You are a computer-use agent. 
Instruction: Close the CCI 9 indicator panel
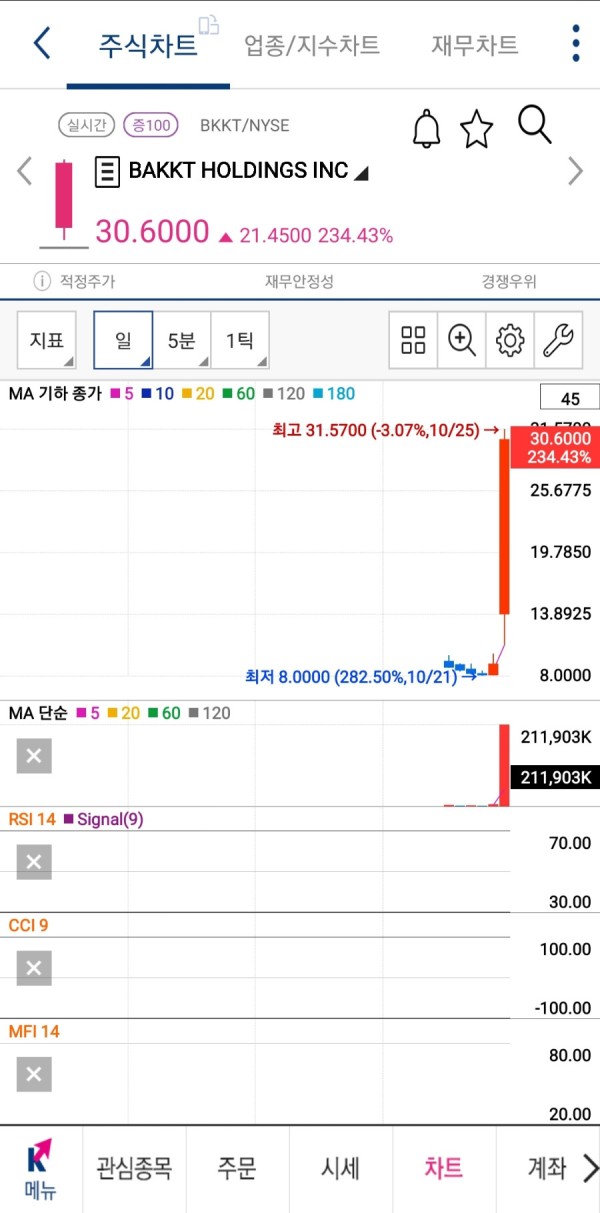pyautogui.click(x=34, y=968)
